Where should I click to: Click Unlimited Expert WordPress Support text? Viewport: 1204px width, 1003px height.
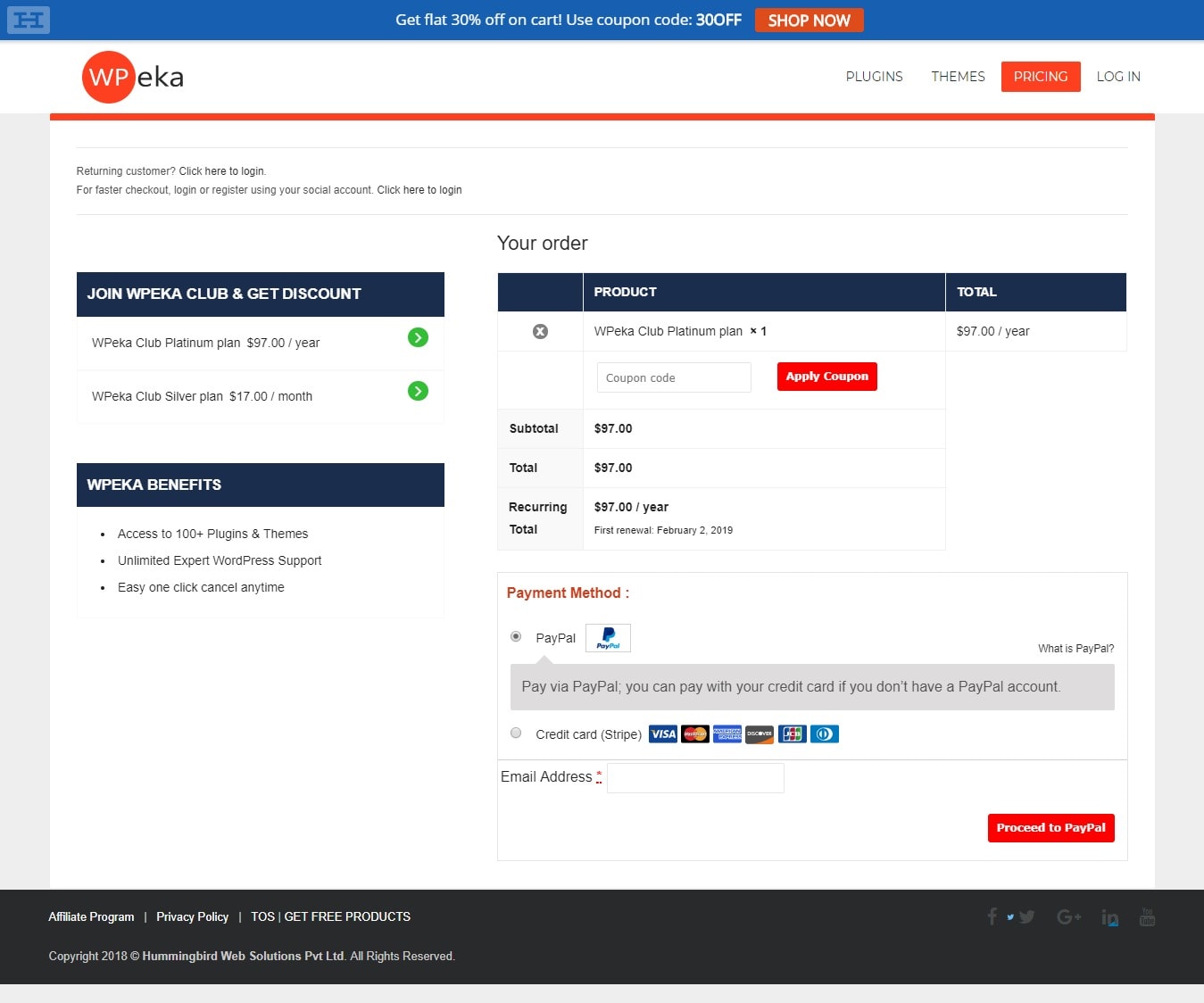point(220,560)
